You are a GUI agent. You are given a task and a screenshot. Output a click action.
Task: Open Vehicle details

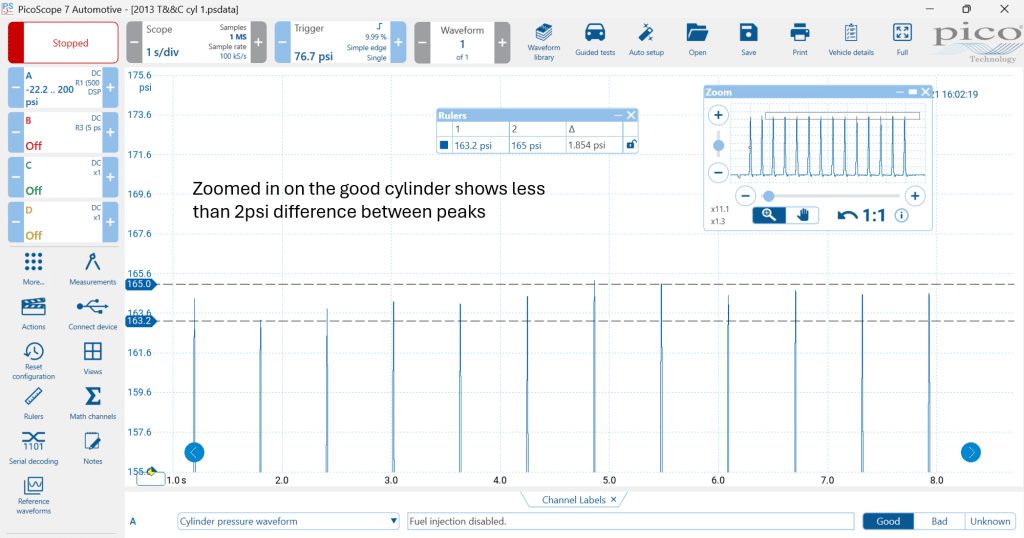click(851, 40)
